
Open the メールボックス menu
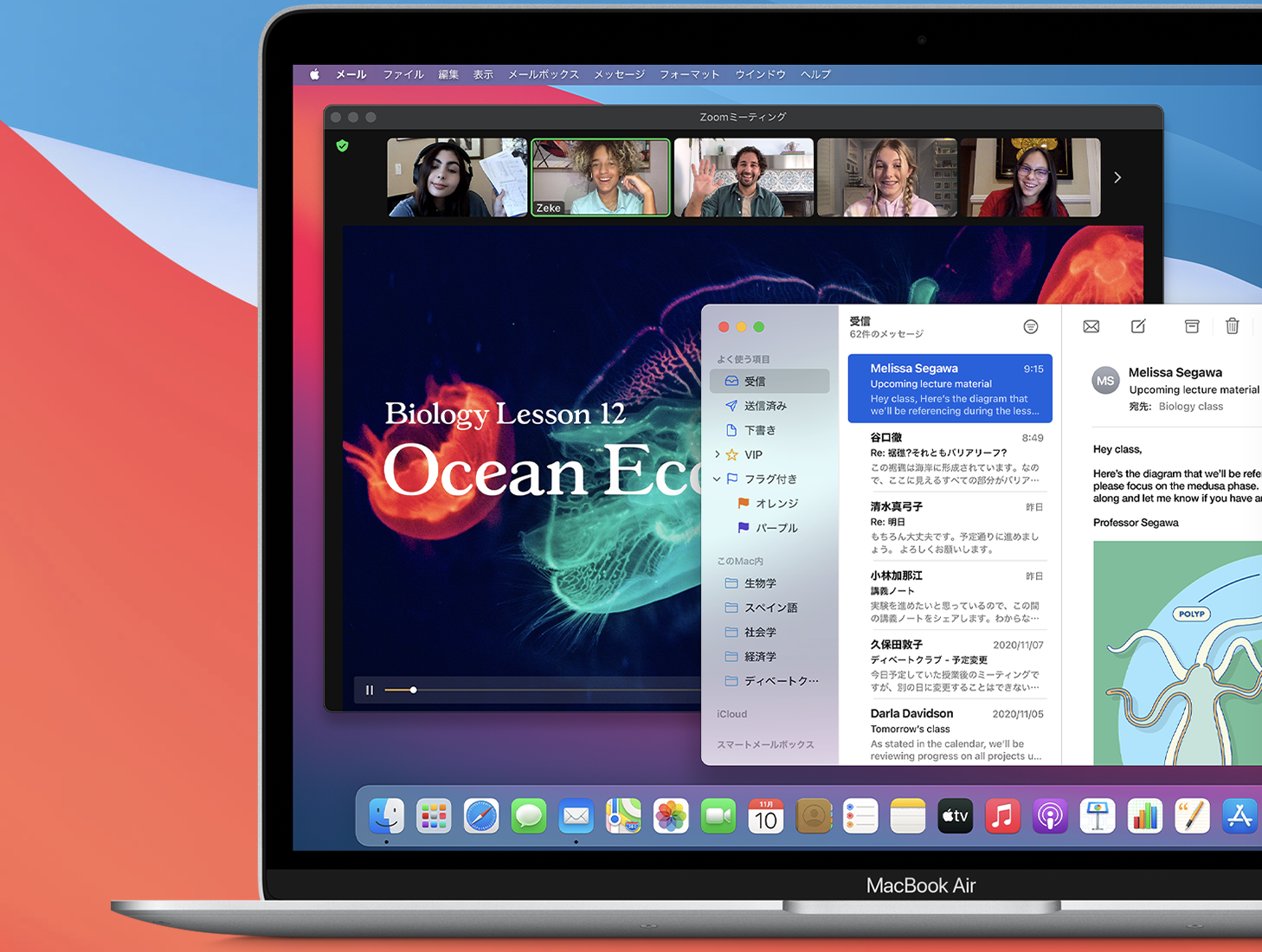point(544,74)
